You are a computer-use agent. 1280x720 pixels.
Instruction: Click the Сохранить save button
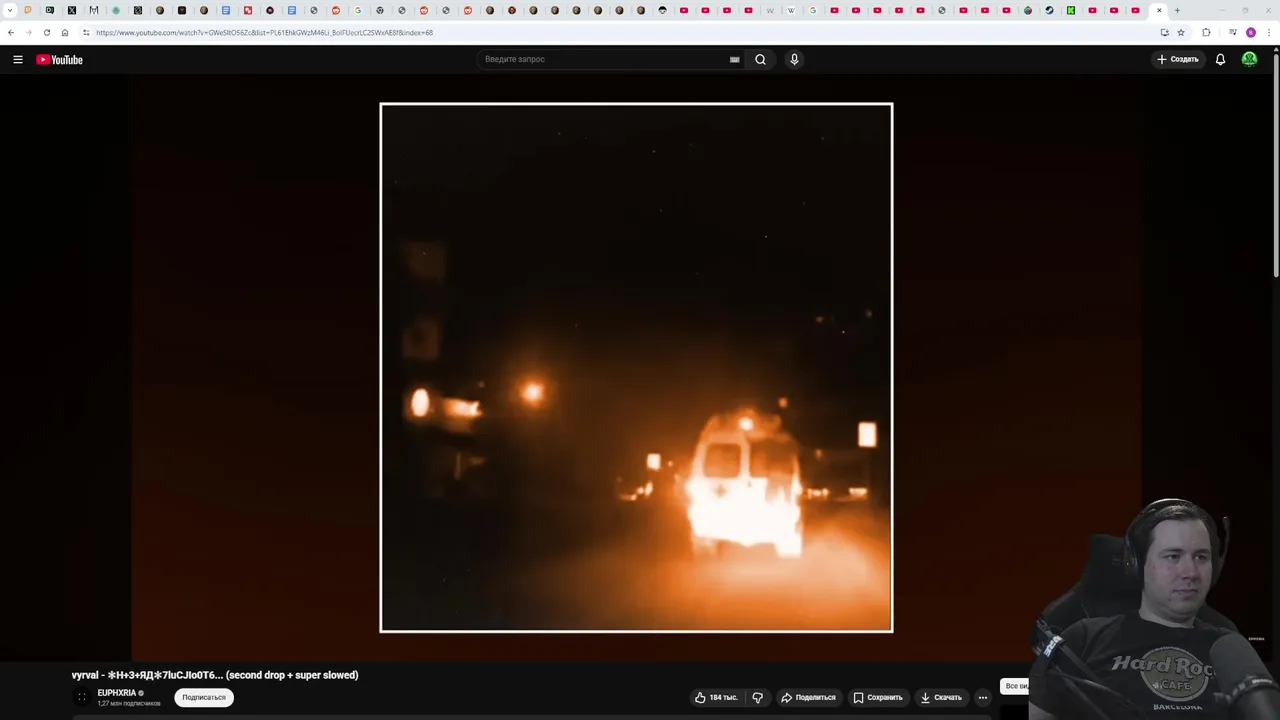click(x=878, y=698)
